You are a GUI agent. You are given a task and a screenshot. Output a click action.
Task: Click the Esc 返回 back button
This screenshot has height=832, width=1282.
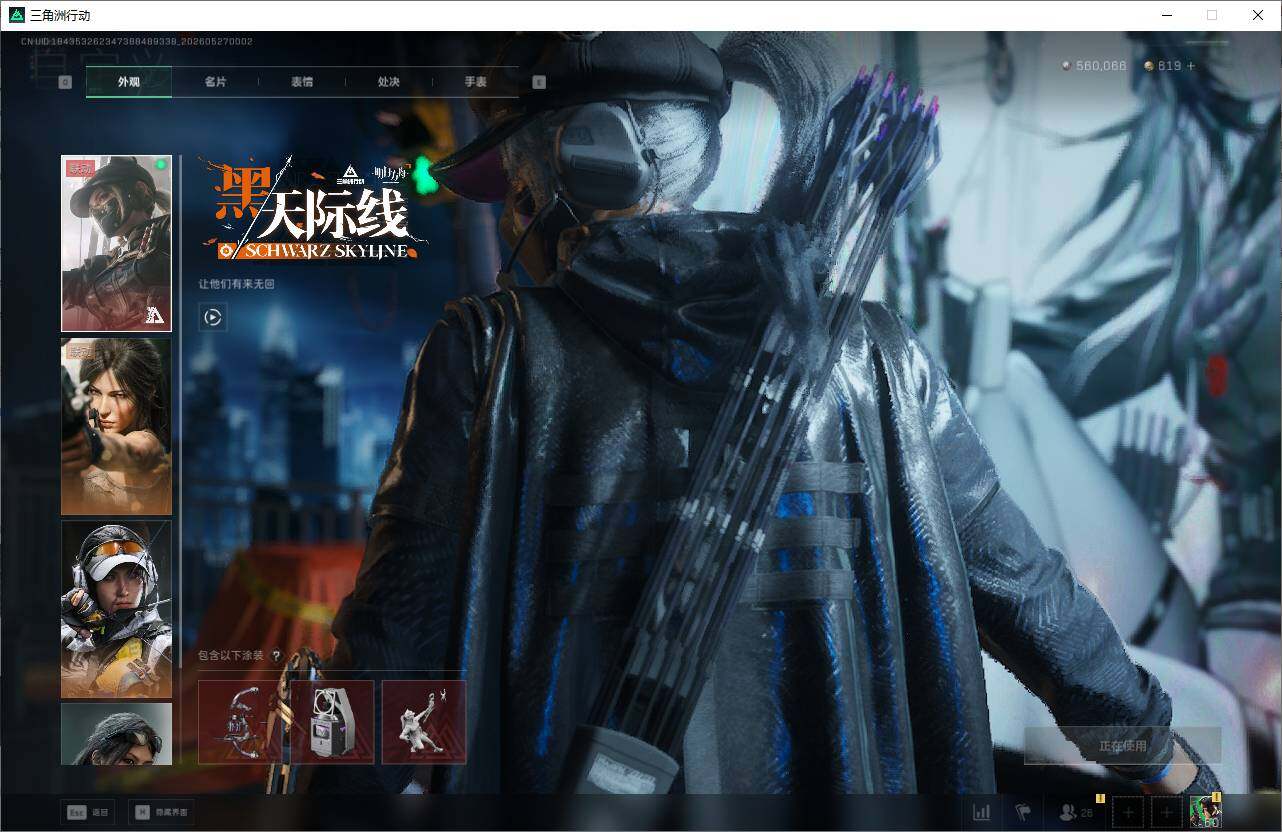click(x=87, y=812)
